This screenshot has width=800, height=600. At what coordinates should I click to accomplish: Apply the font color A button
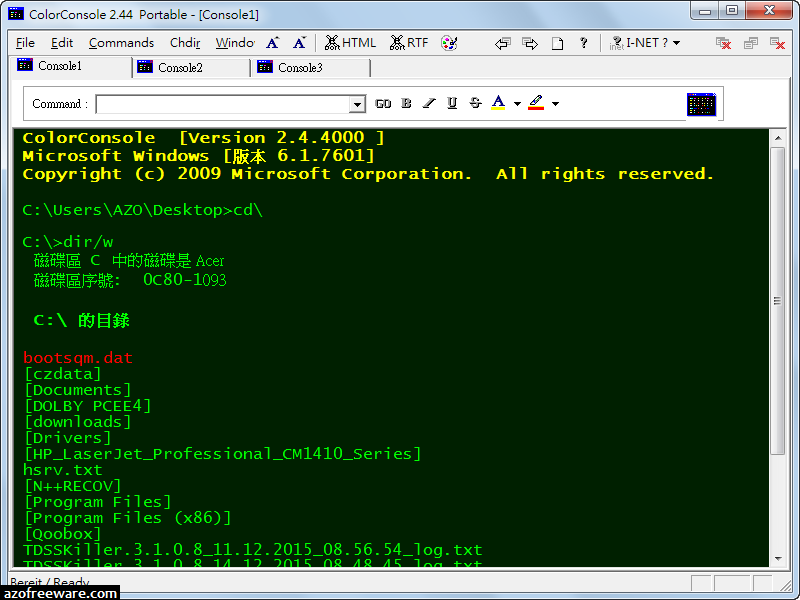[498, 103]
